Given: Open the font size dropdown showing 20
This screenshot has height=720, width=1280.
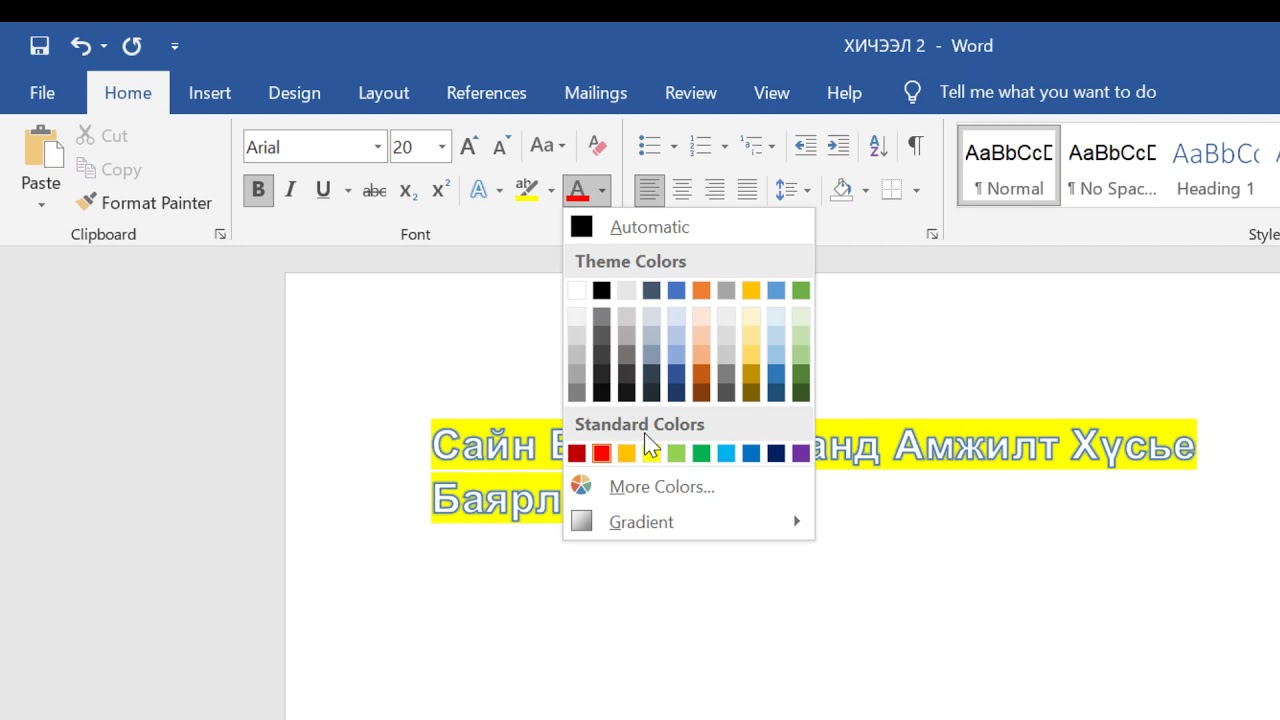Looking at the screenshot, I should (x=441, y=147).
